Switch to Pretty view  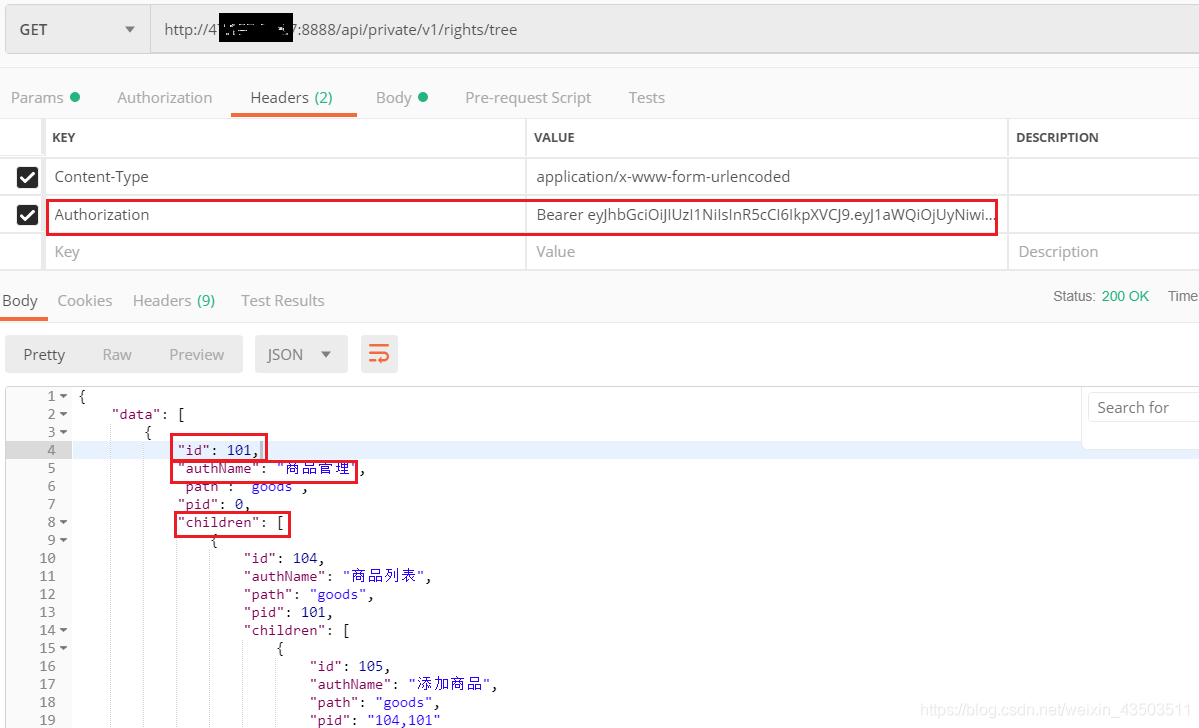point(44,354)
